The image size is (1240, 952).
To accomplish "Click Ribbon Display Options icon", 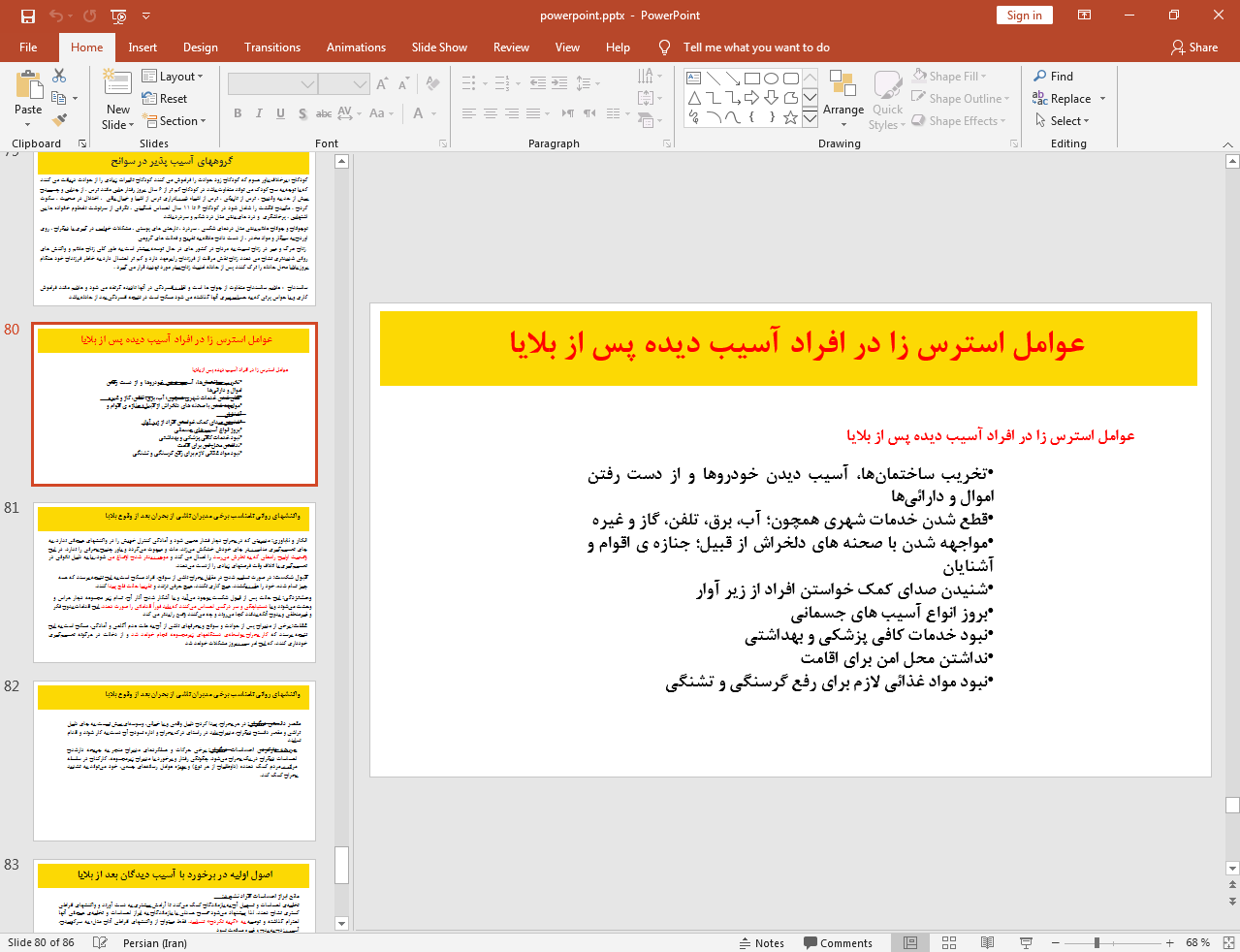I will 1084,16.
